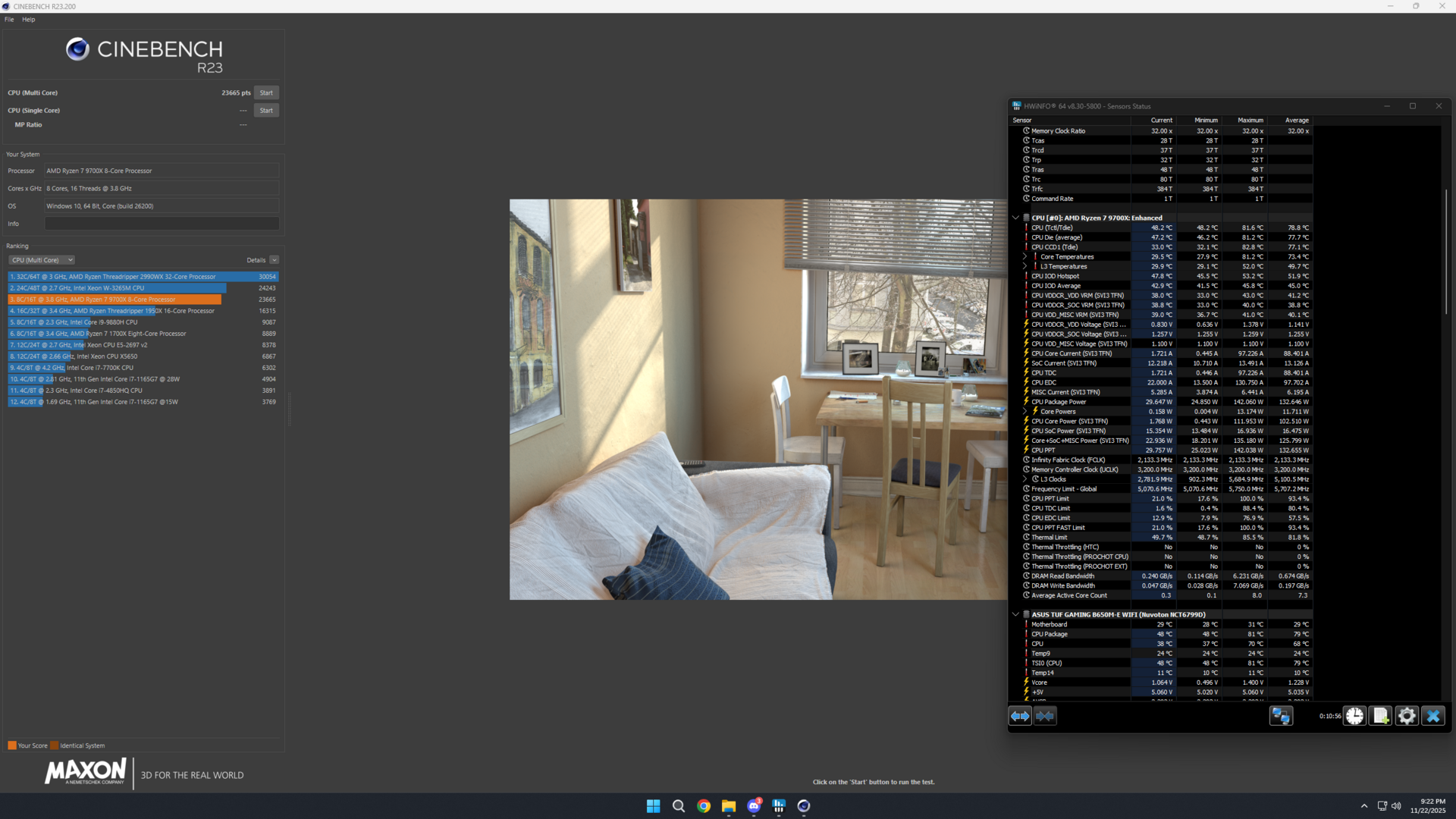The height and width of the screenshot is (819, 1456).
Task: Open Google Chrome from the taskbar
Action: 704,806
